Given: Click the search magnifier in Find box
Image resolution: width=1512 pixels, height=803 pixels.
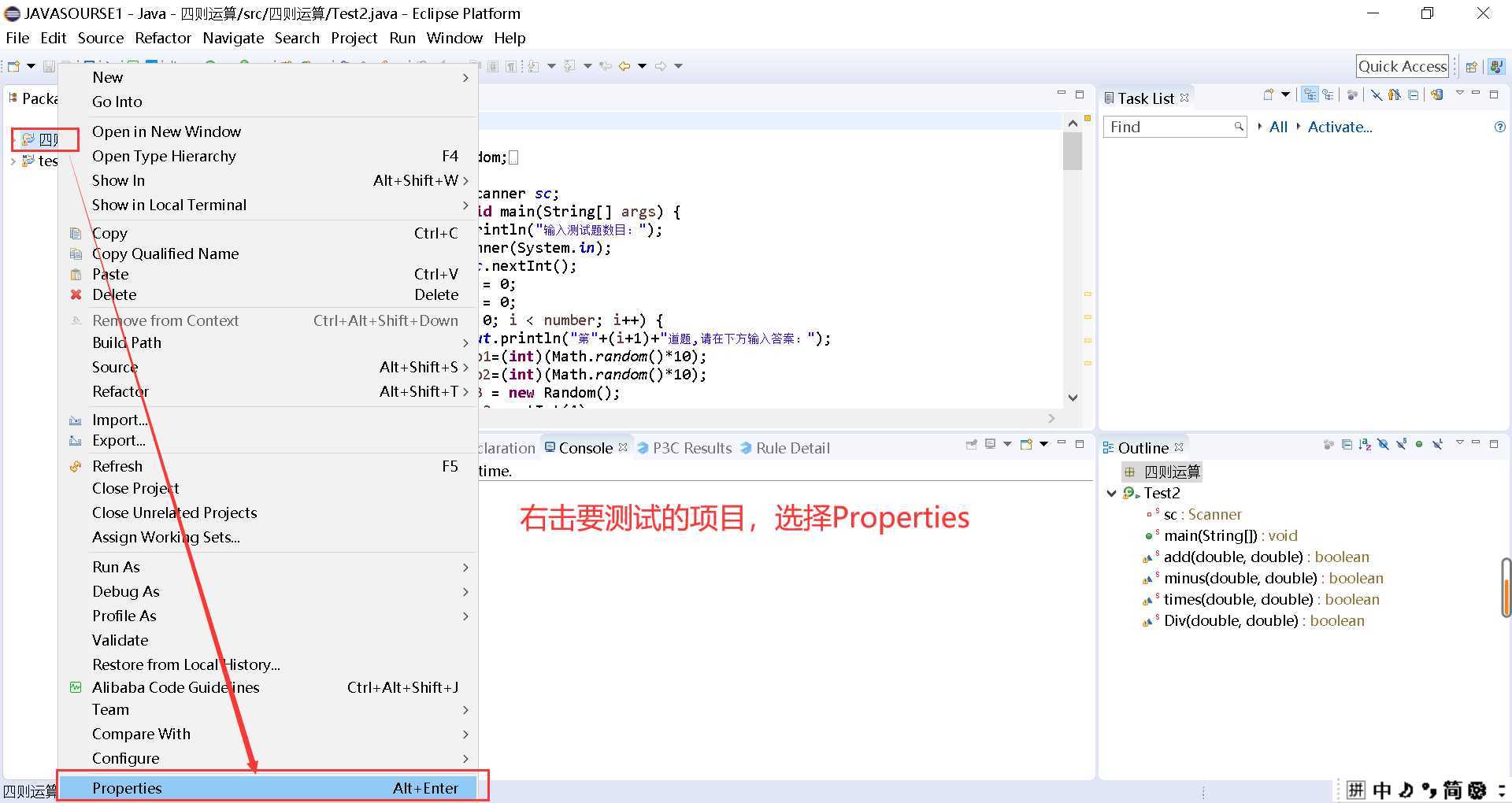Looking at the screenshot, I should click(1239, 127).
